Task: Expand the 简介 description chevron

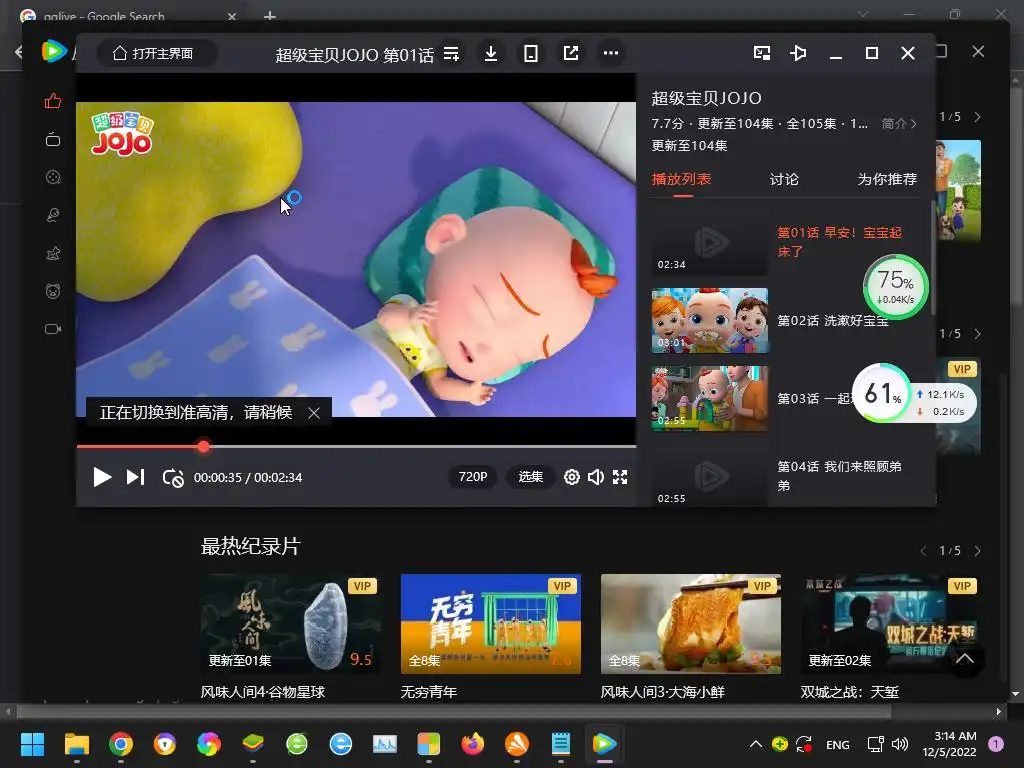Action: (x=899, y=123)
